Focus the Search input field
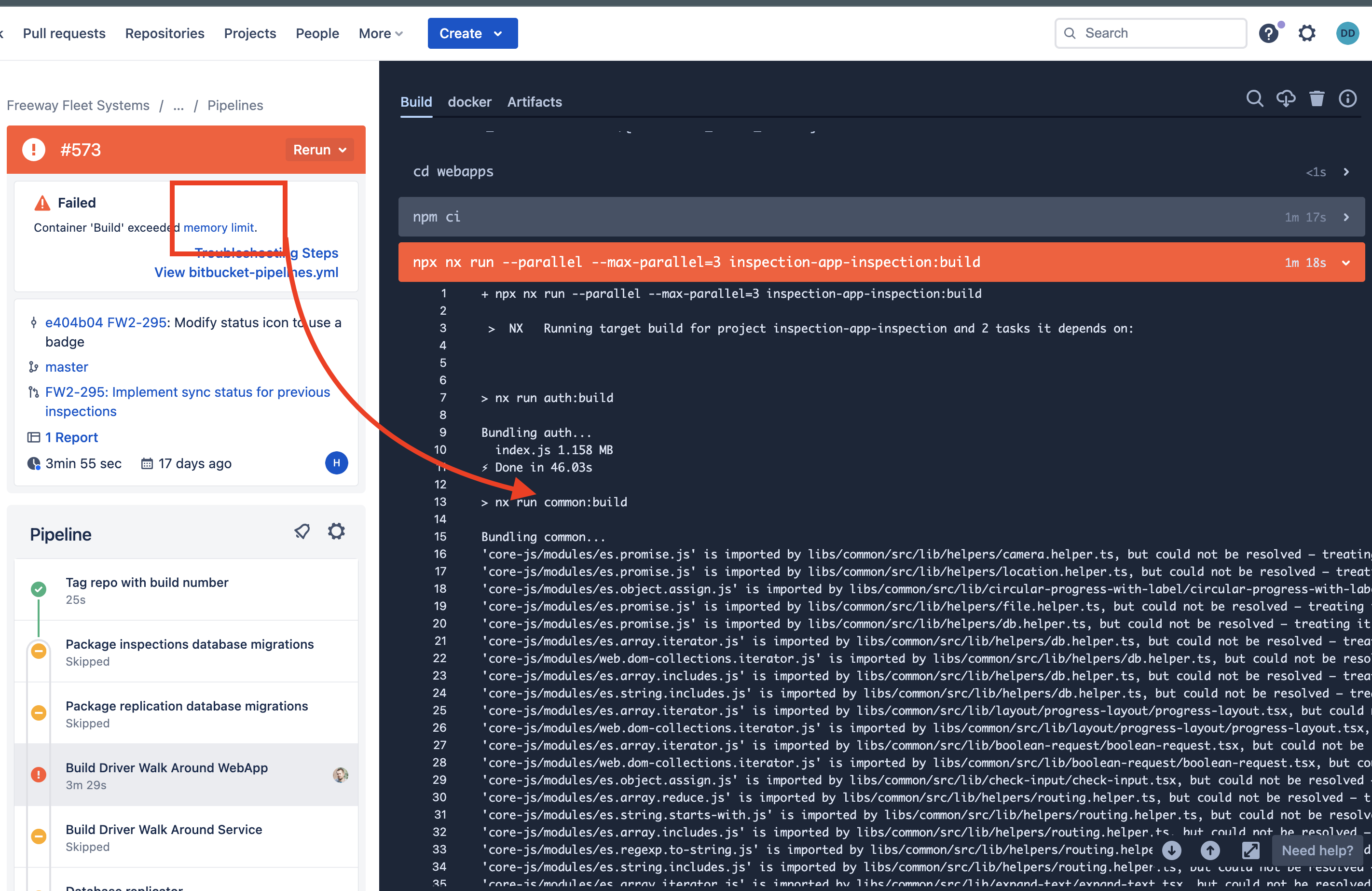 (1151, 33)
